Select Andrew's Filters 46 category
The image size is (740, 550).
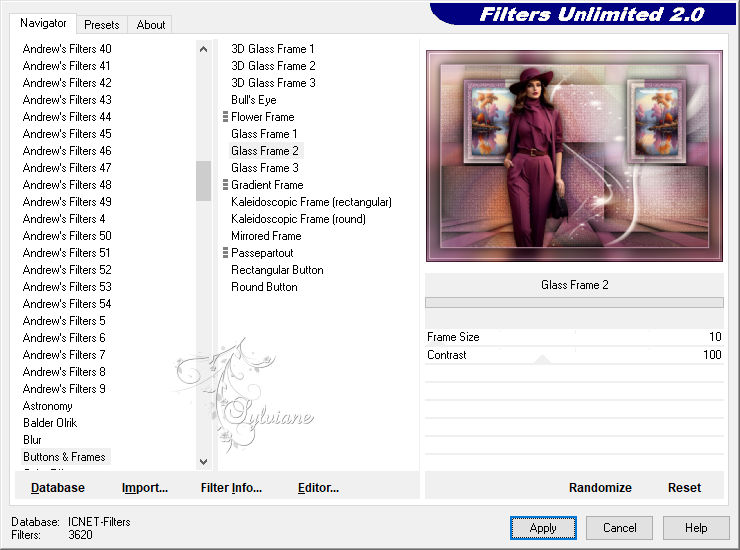[67, 151]
